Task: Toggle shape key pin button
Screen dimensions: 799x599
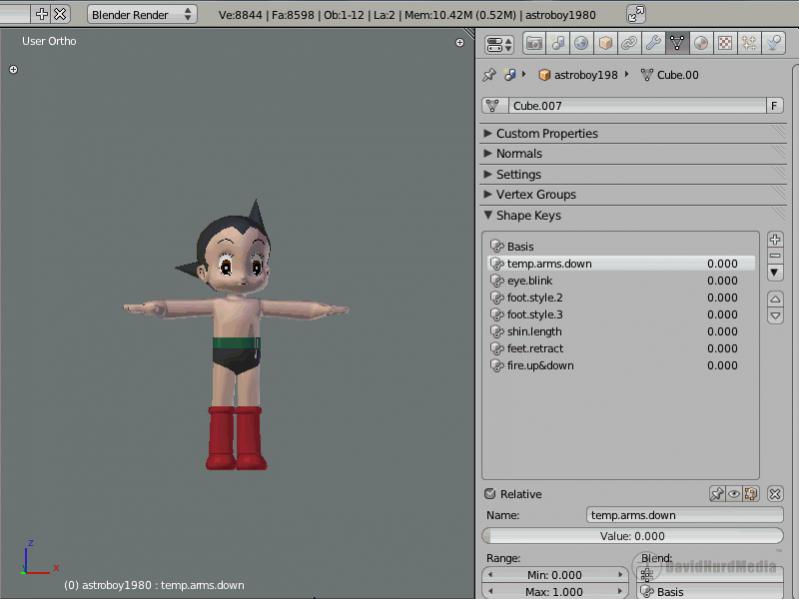Action: point(717,494)
